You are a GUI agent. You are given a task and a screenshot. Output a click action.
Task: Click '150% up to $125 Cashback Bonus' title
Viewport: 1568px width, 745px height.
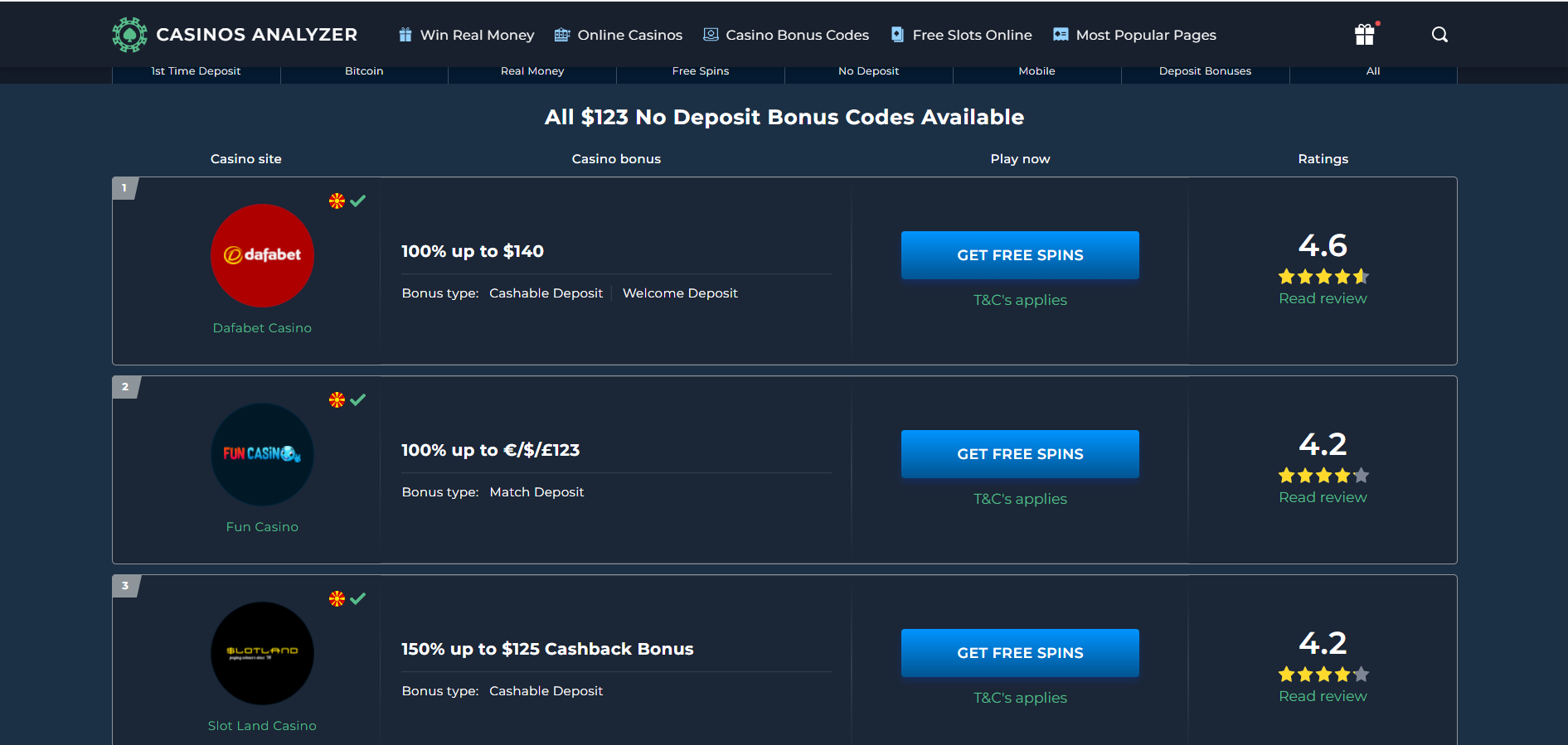547,649
